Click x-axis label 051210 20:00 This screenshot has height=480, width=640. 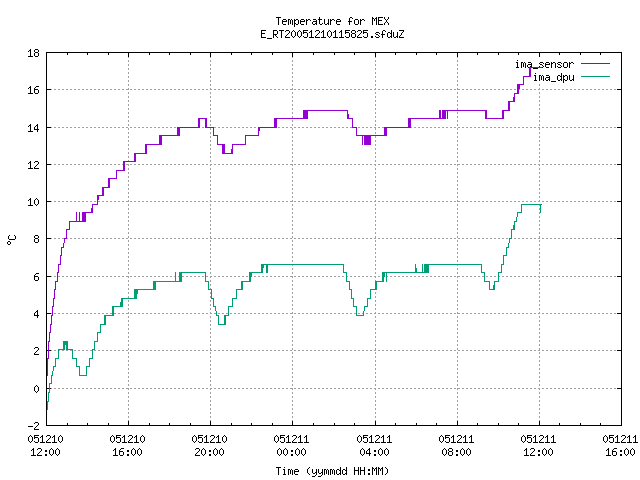209,446
